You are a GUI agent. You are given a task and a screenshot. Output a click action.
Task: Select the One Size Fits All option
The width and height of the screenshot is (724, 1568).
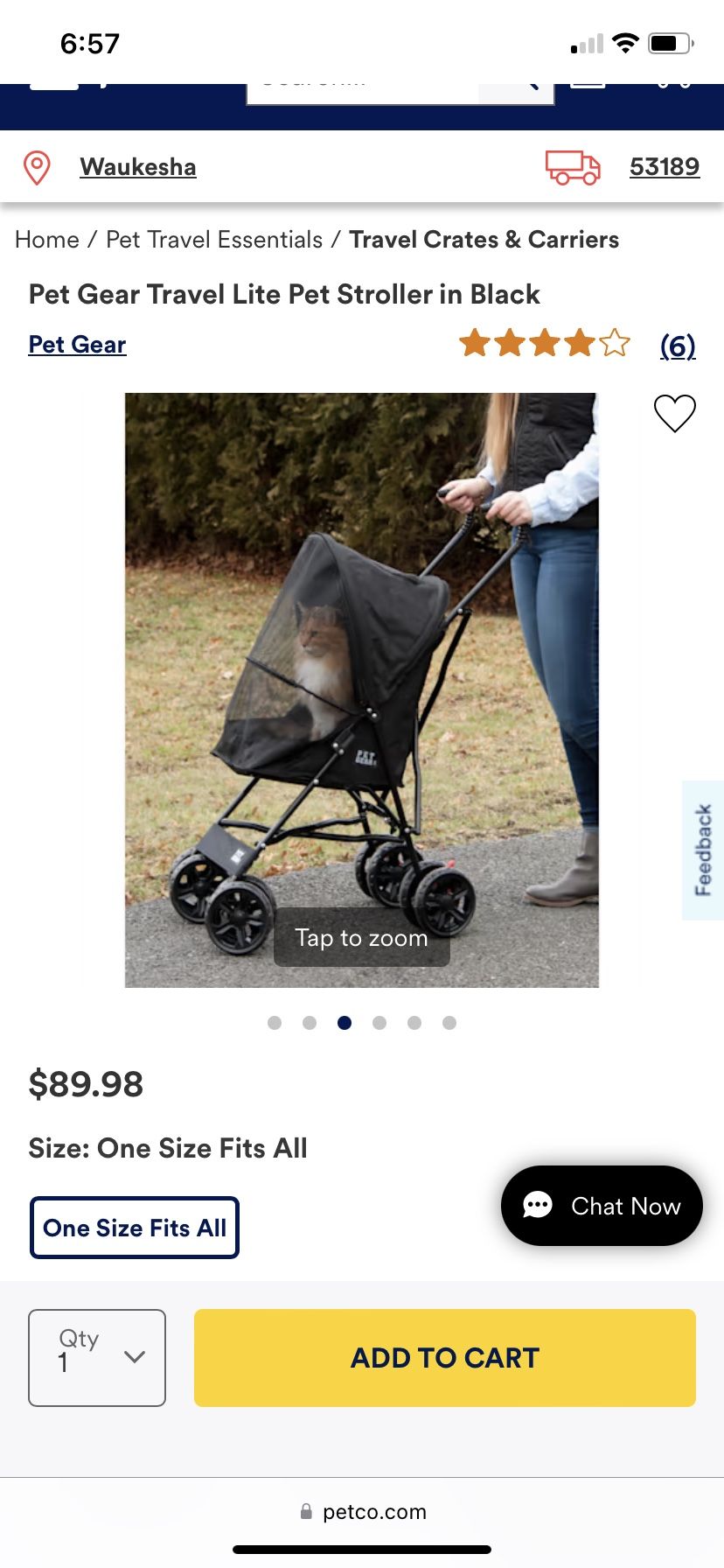point(135,1228)
